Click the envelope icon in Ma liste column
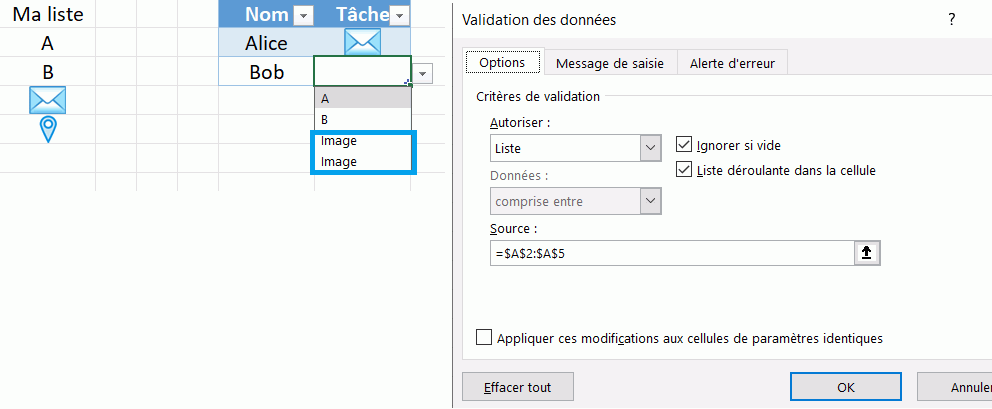 tap(47, 100)
